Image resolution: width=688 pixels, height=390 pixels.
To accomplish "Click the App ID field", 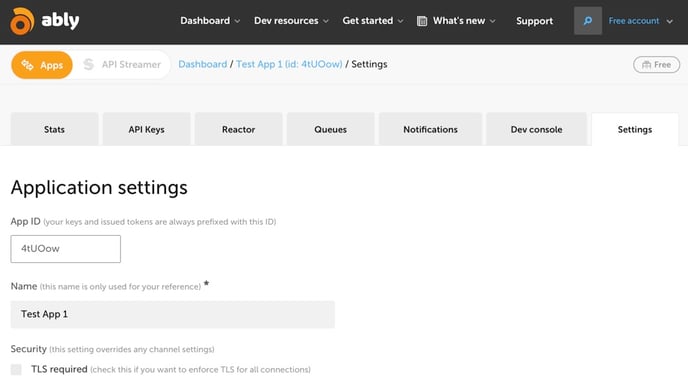I will pyautogui.click(x=65, y=249).
